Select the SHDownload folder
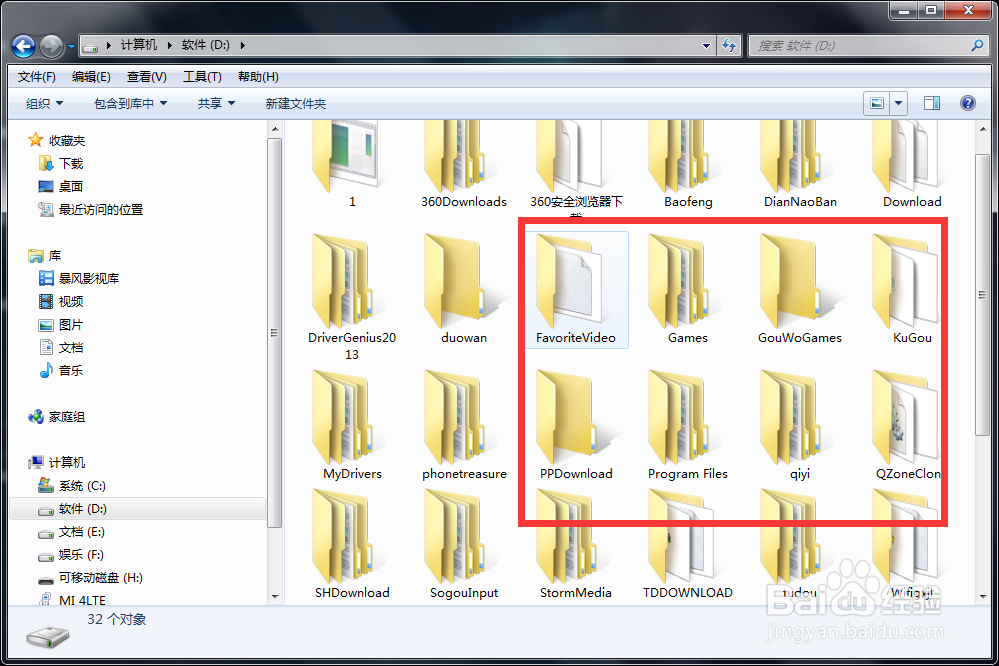Screen dimensions: 999x666 [352, 546]
